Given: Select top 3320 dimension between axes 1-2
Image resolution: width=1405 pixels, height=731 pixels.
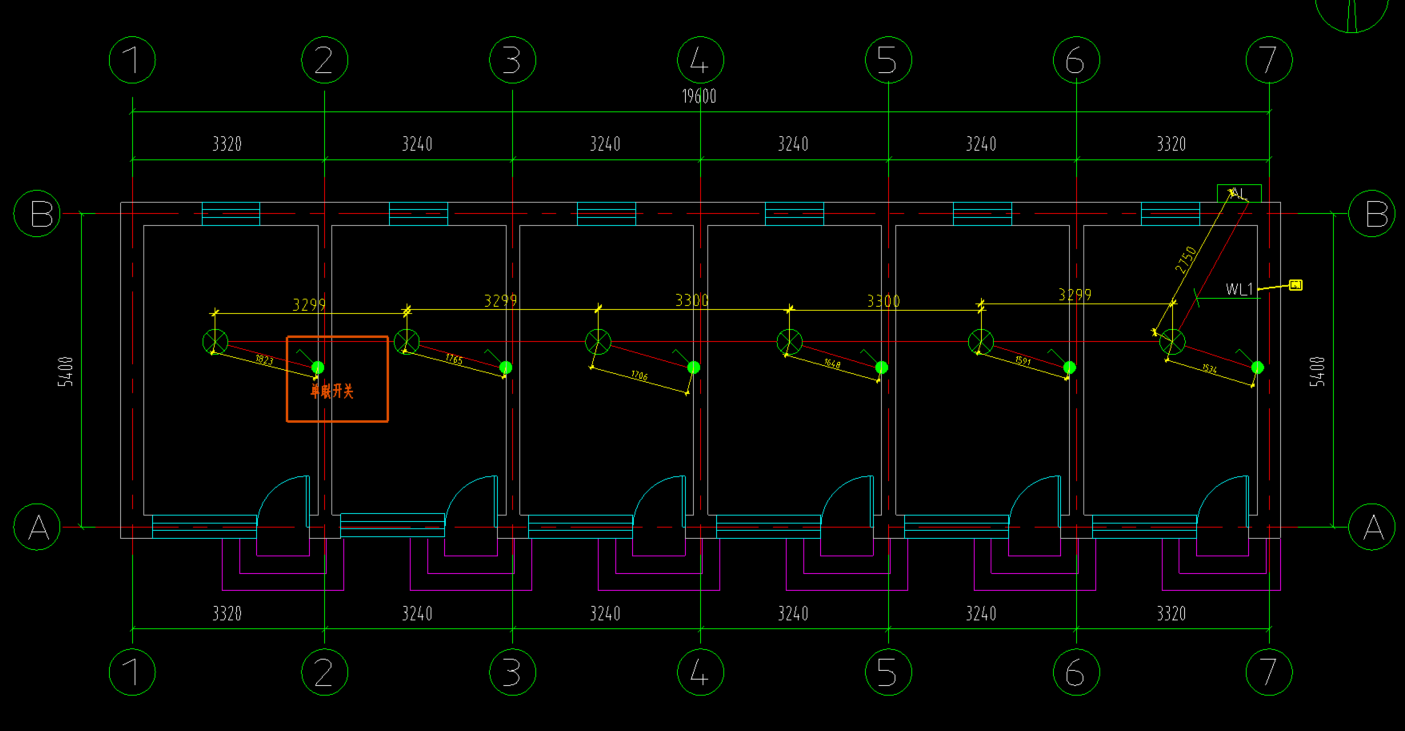Looking at the screenshot, I should pyautogui.click(x=227, y=144).
